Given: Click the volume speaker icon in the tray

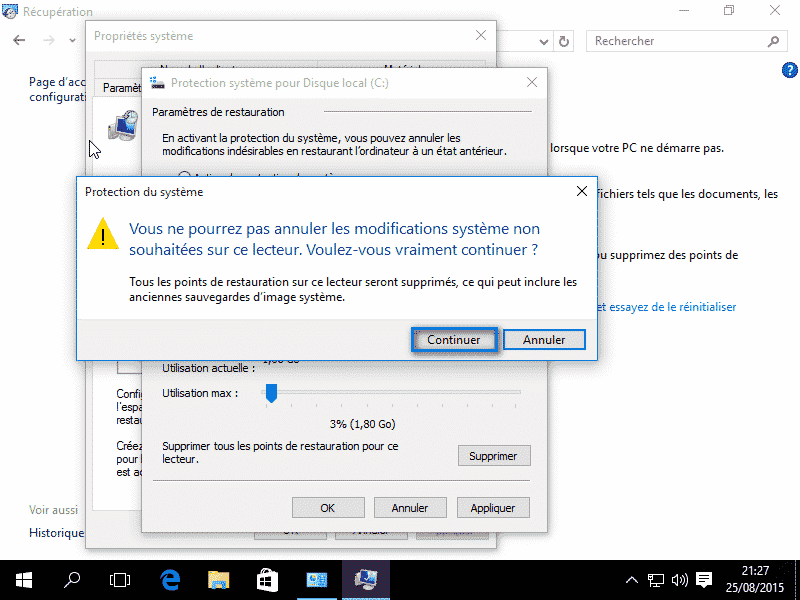Looking at the screenshot, I should tap(680, 579).
